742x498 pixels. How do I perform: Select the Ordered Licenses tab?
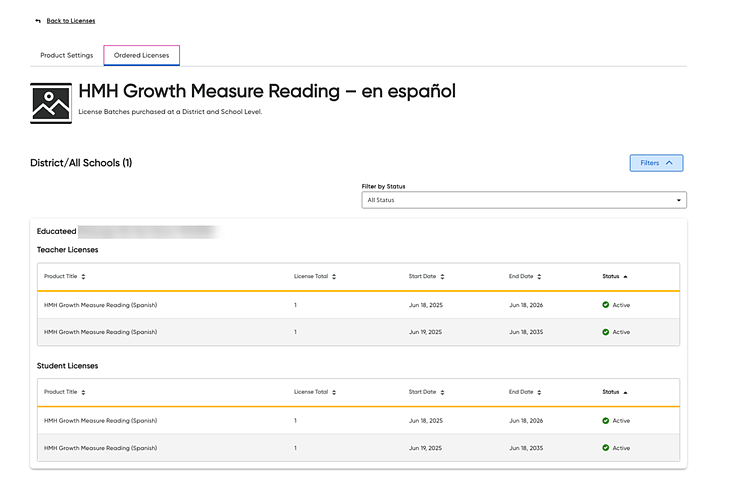(x=141, y=55)
